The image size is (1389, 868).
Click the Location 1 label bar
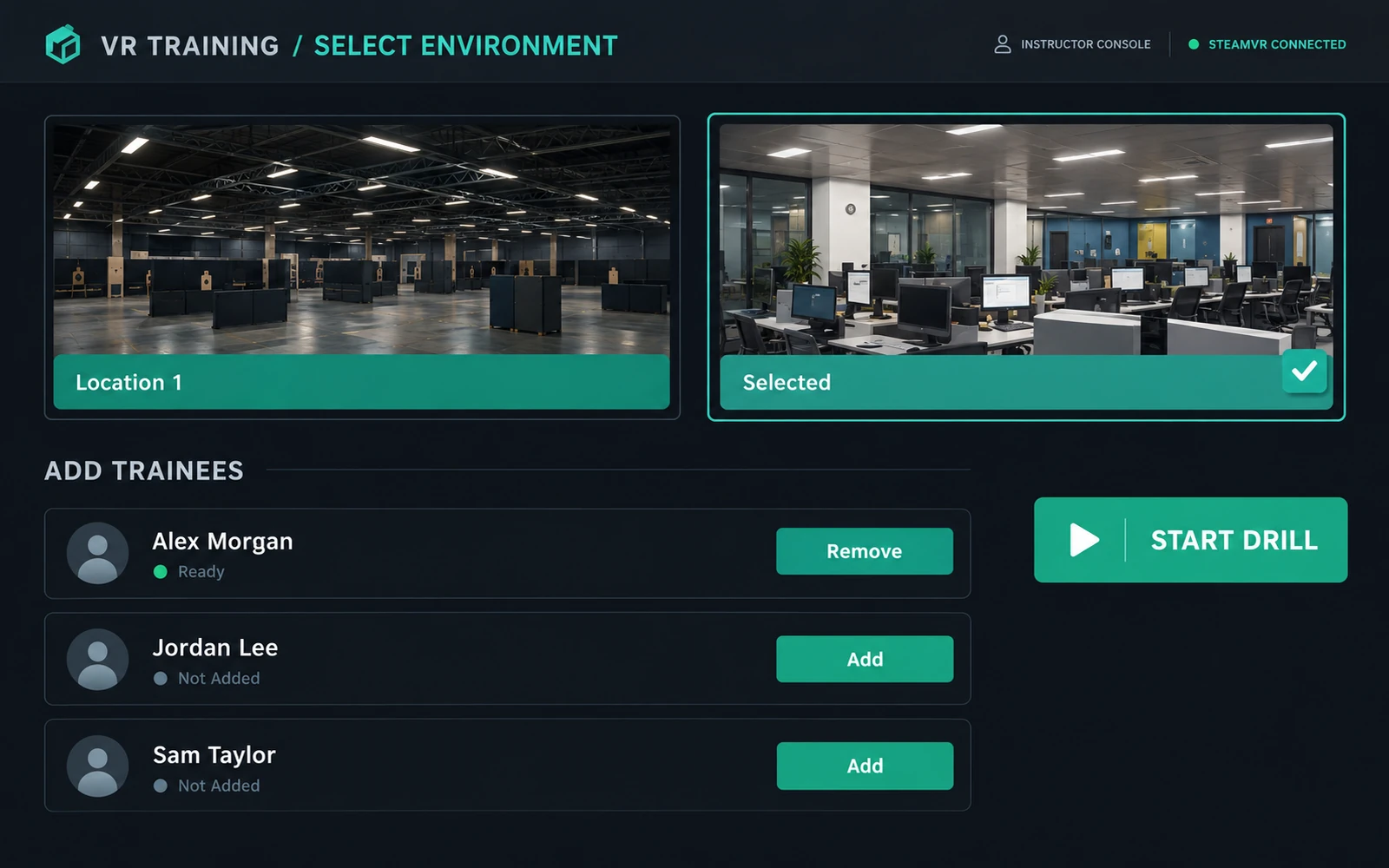(361, 382)
